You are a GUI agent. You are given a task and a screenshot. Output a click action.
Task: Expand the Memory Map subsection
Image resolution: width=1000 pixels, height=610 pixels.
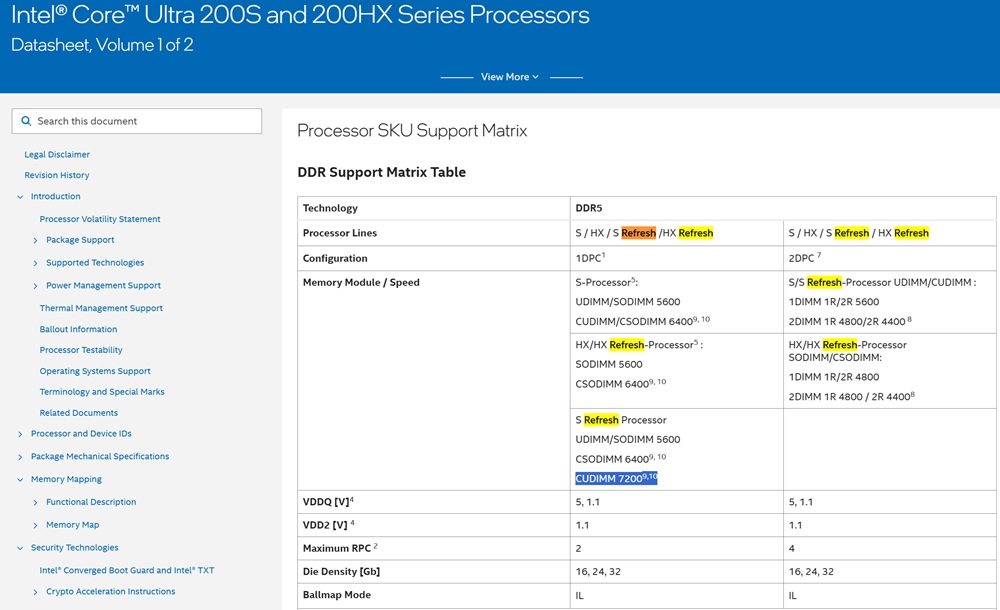coord(33,524)
